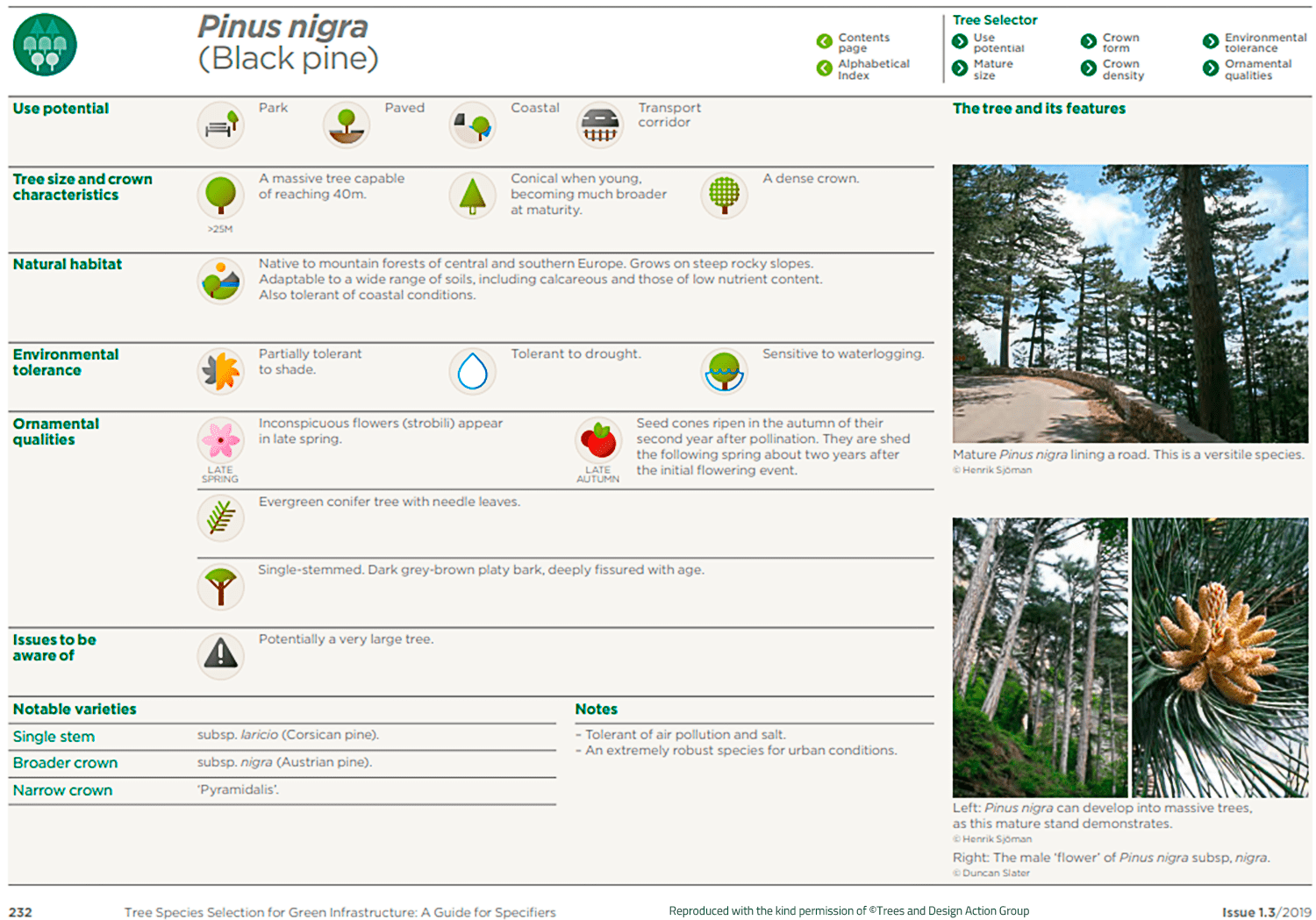Go to Use potential in Tree Selector
1316x920 pixels.
click(998, 42)
